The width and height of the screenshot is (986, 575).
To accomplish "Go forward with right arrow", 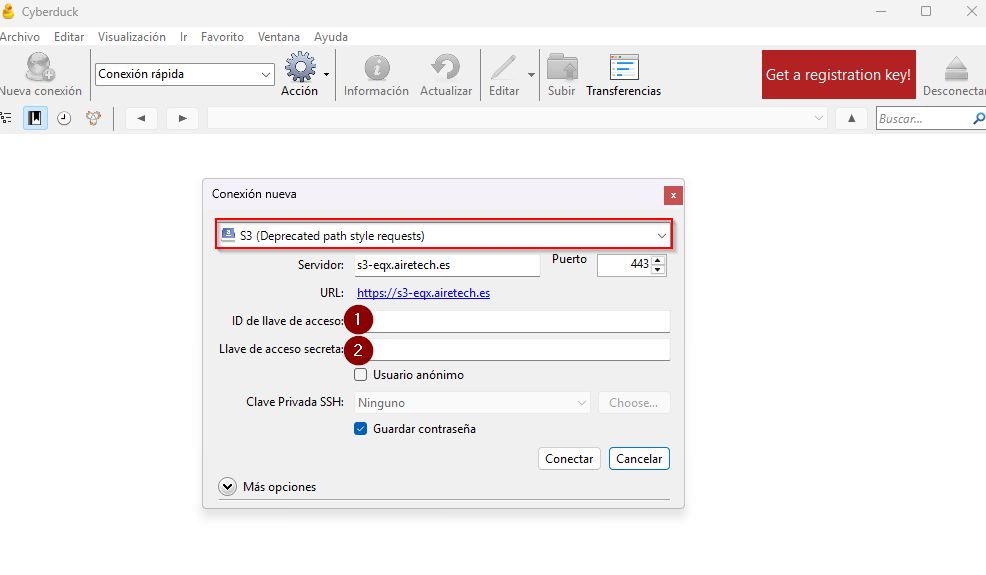I will (182, 118).
